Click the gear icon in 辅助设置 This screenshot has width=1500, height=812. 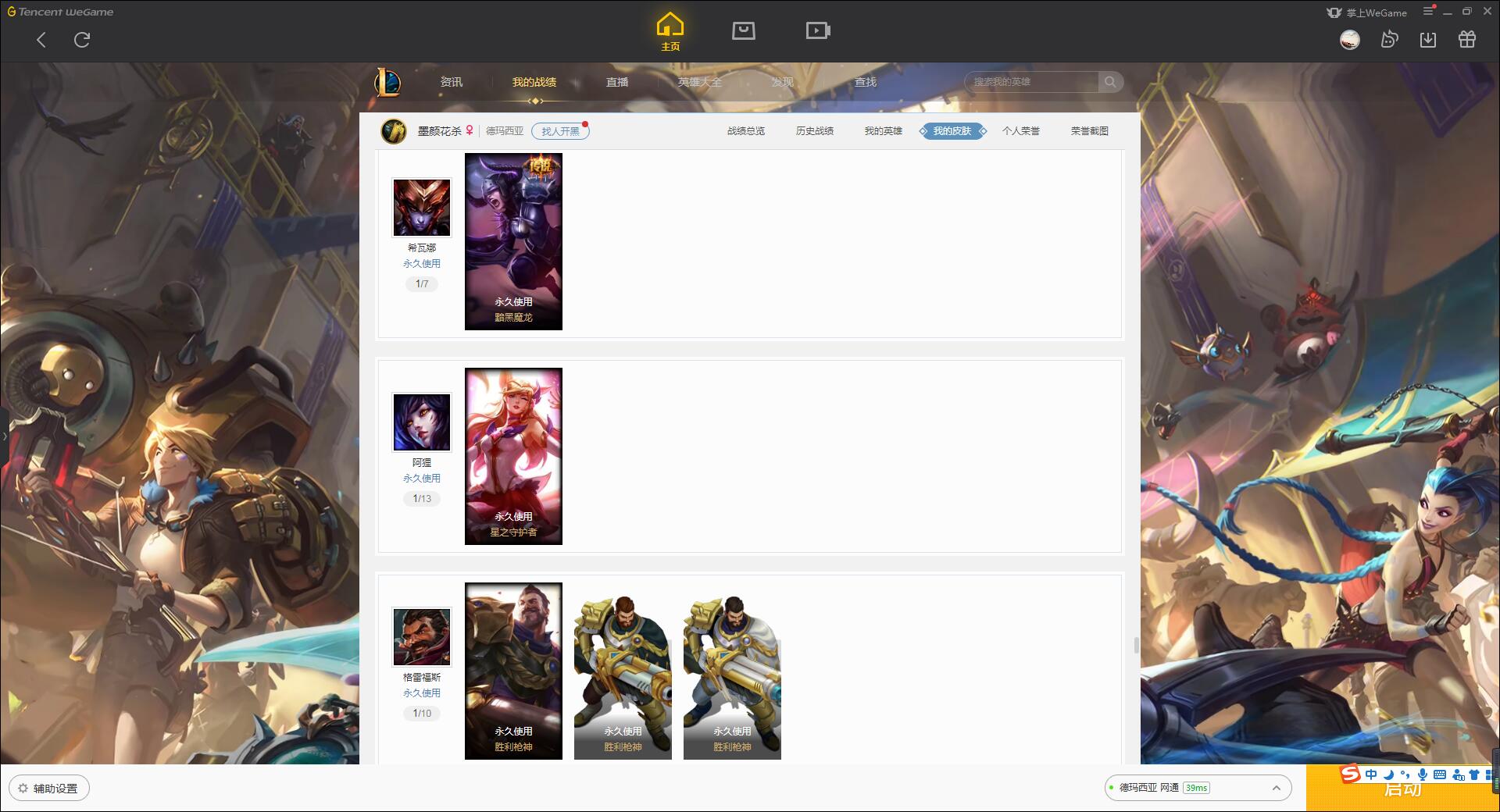(x=23, y=789)
